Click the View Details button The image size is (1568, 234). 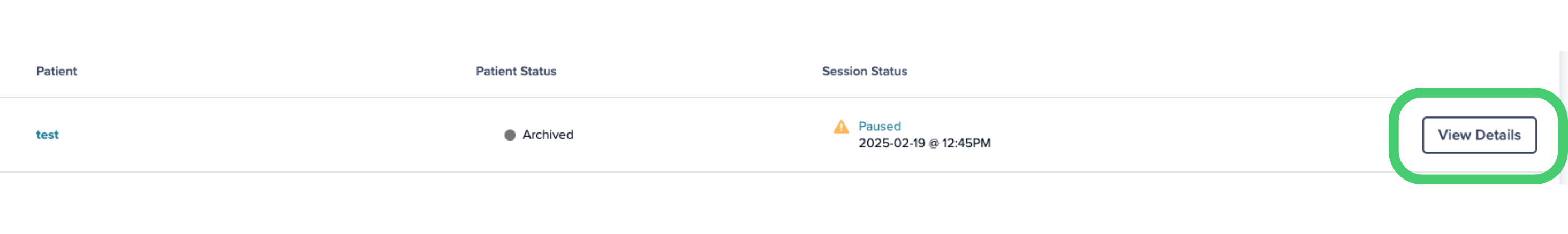(1479, 135)
